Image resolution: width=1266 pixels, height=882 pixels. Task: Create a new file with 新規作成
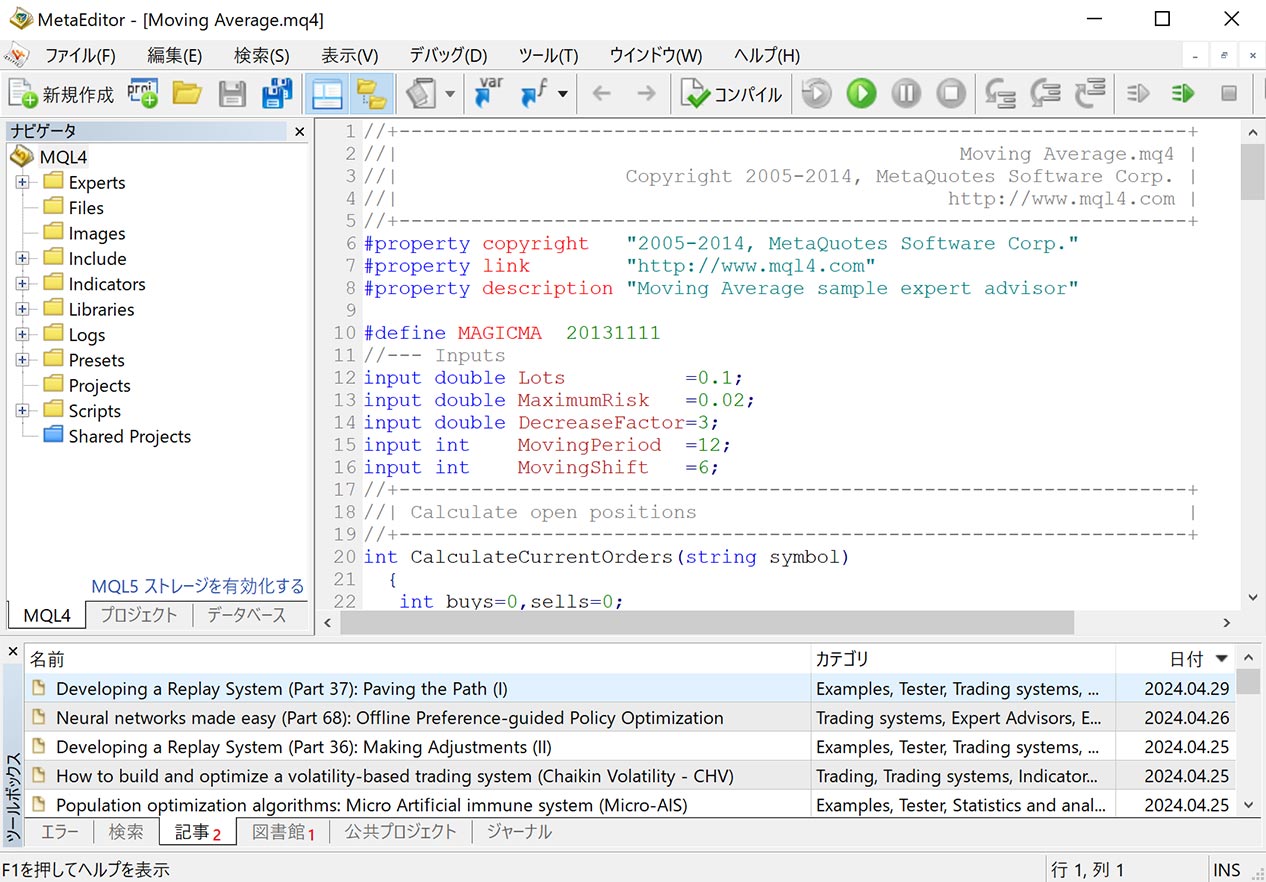pyautogui.click(x=62, y=94)
